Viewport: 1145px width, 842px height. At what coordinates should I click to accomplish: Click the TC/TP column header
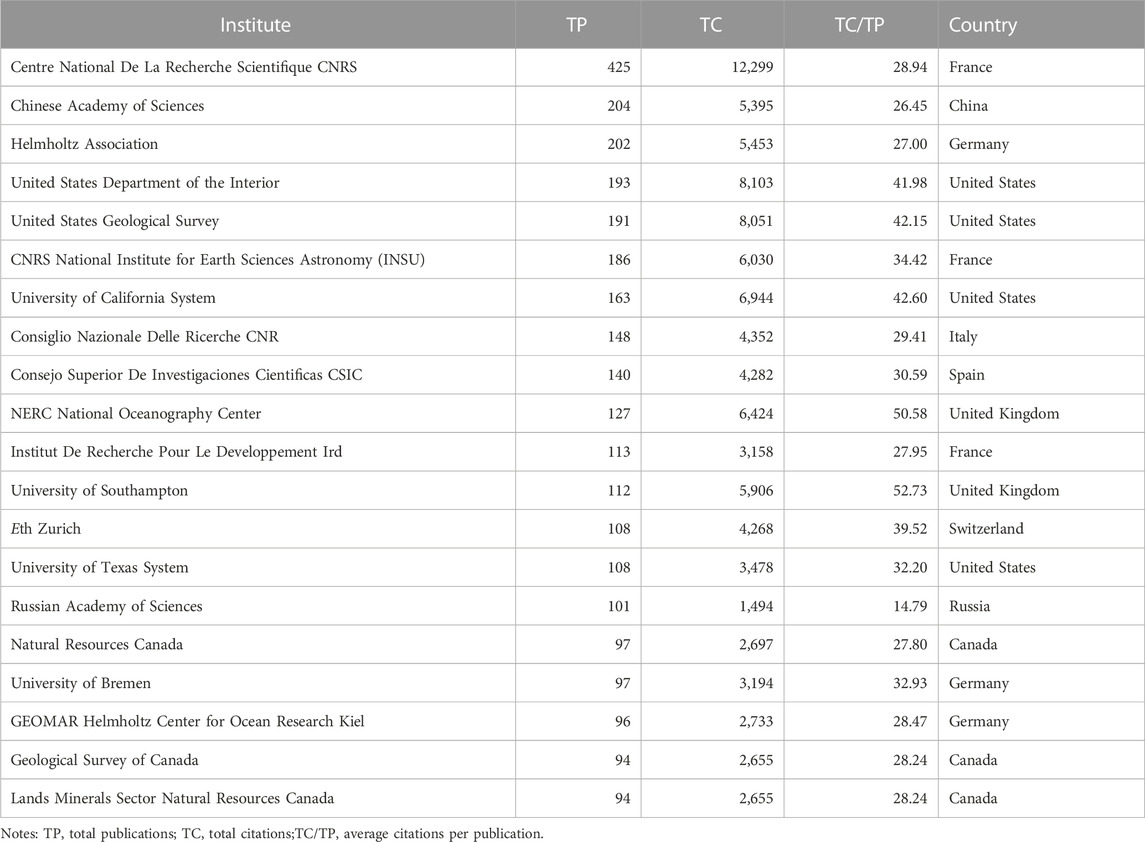[x=859, y=25]
